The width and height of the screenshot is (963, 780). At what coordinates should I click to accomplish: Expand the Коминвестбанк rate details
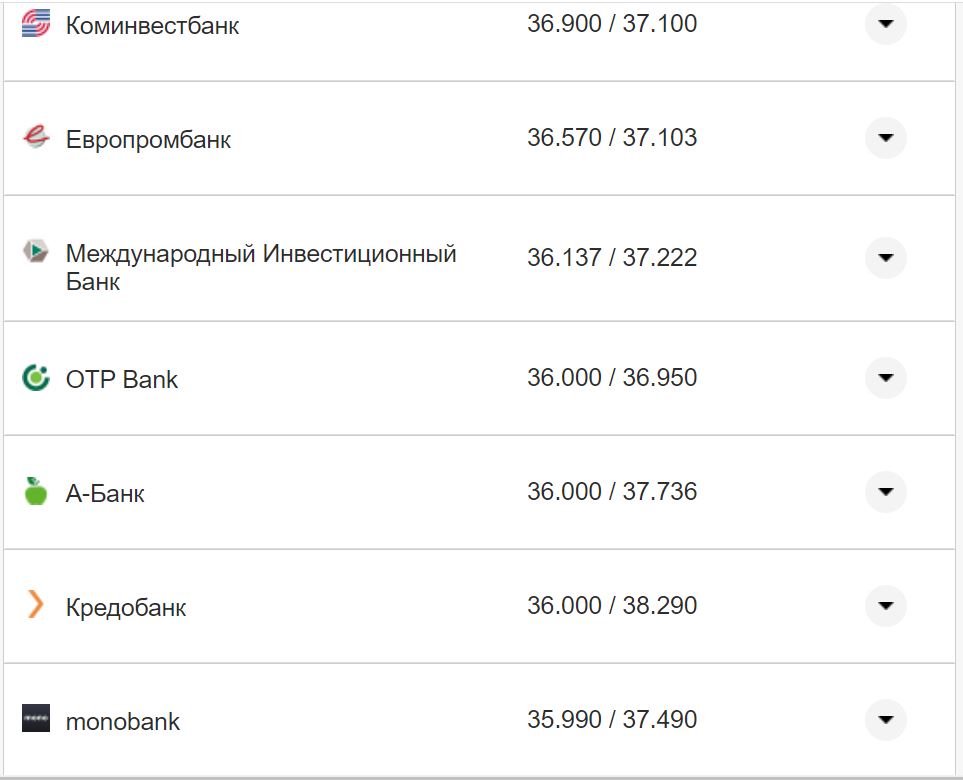(x=884, y=22)
